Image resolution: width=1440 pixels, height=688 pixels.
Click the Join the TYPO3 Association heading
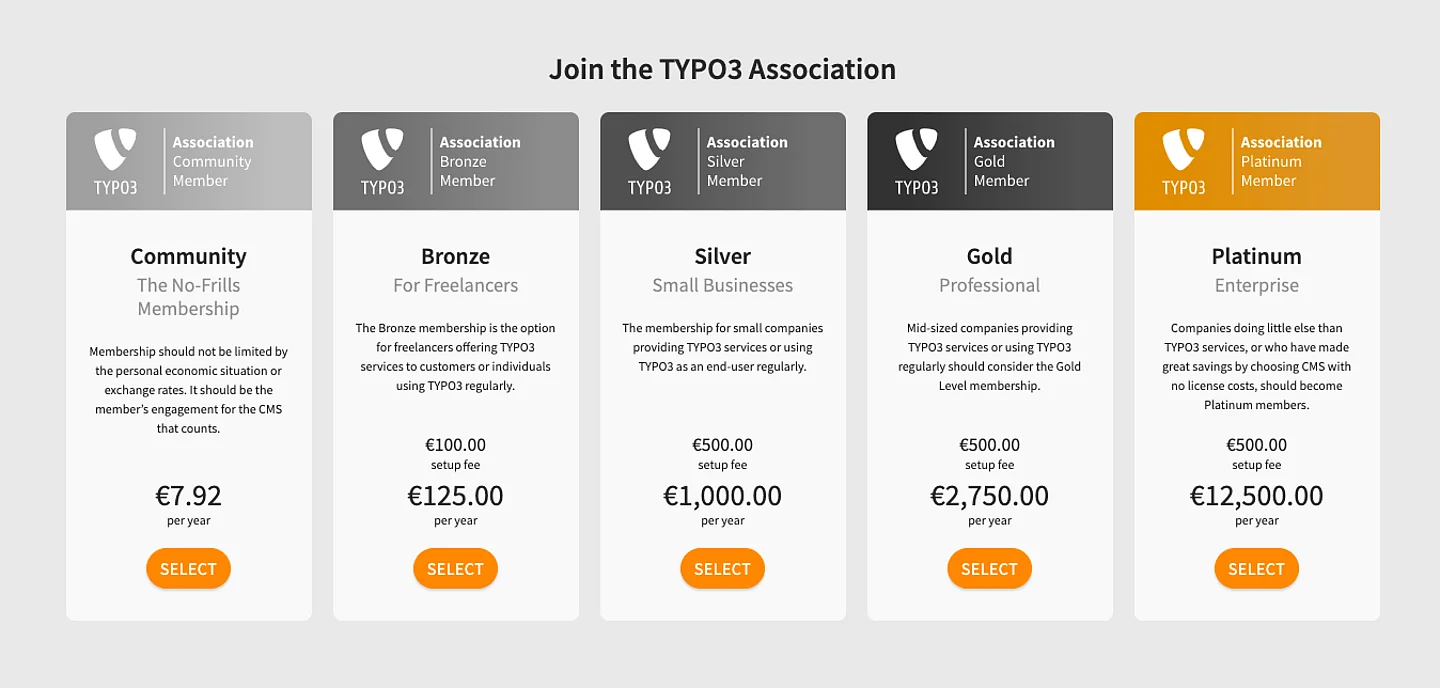pyautogui.click(x=722, y=68)
